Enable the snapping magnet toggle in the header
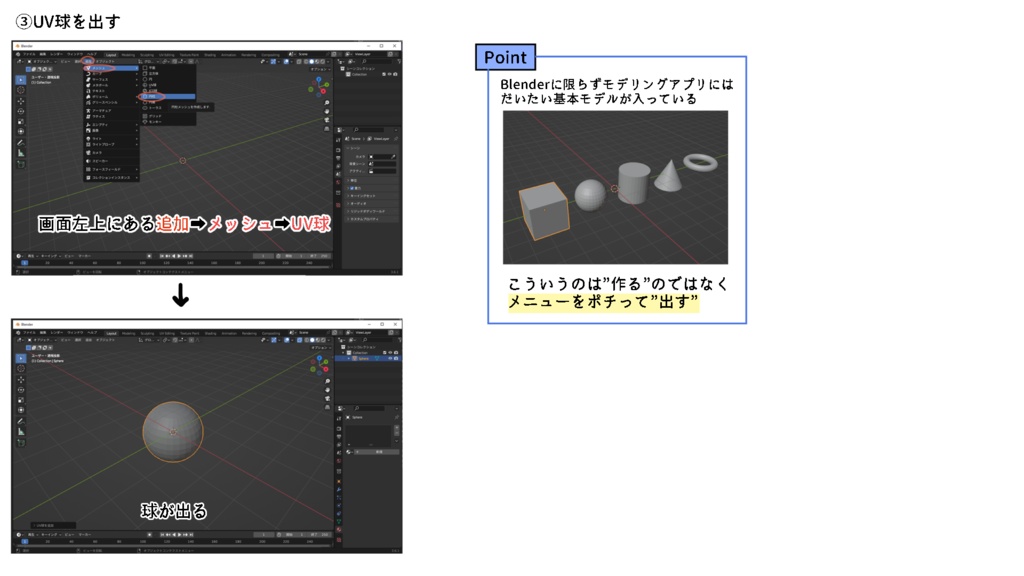Screen dimensions: 1024x576 (x=165, y=341)
